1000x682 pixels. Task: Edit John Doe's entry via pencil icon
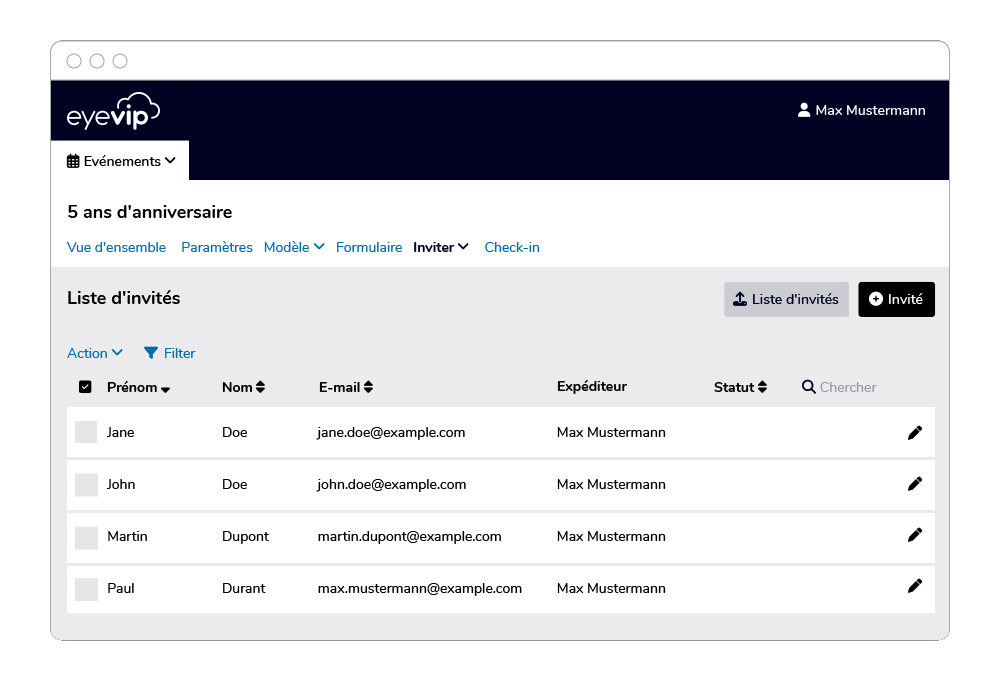click(914, 484)
